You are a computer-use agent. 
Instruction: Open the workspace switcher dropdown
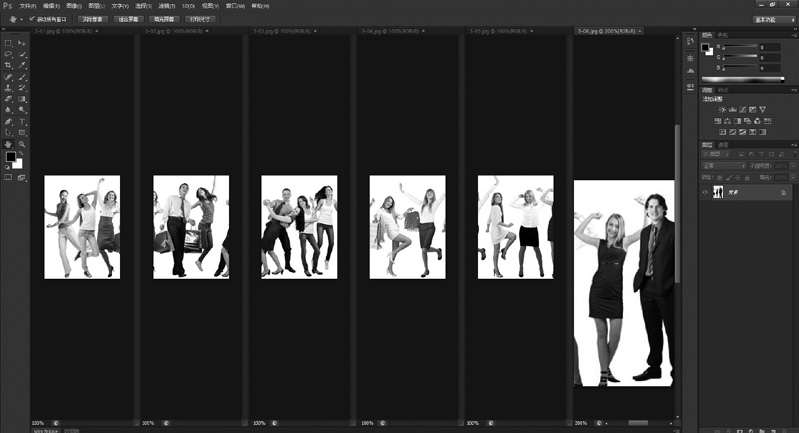(x=775, y=20)
